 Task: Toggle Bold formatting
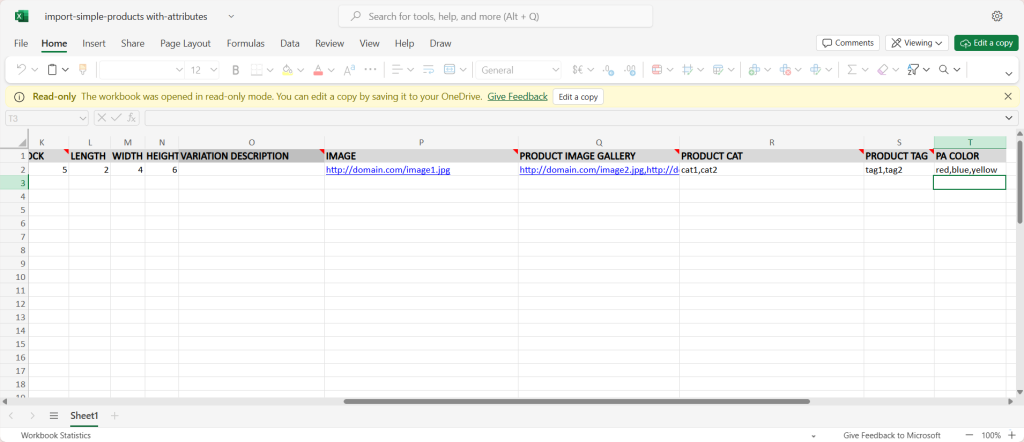(x=236, y=70)
